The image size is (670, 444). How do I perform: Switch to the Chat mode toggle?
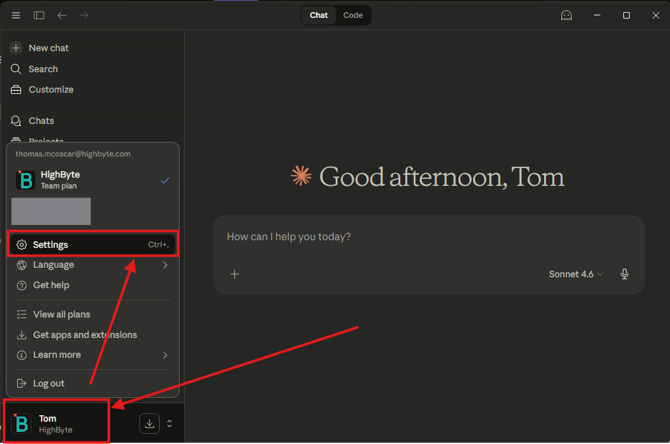point(319,15)
